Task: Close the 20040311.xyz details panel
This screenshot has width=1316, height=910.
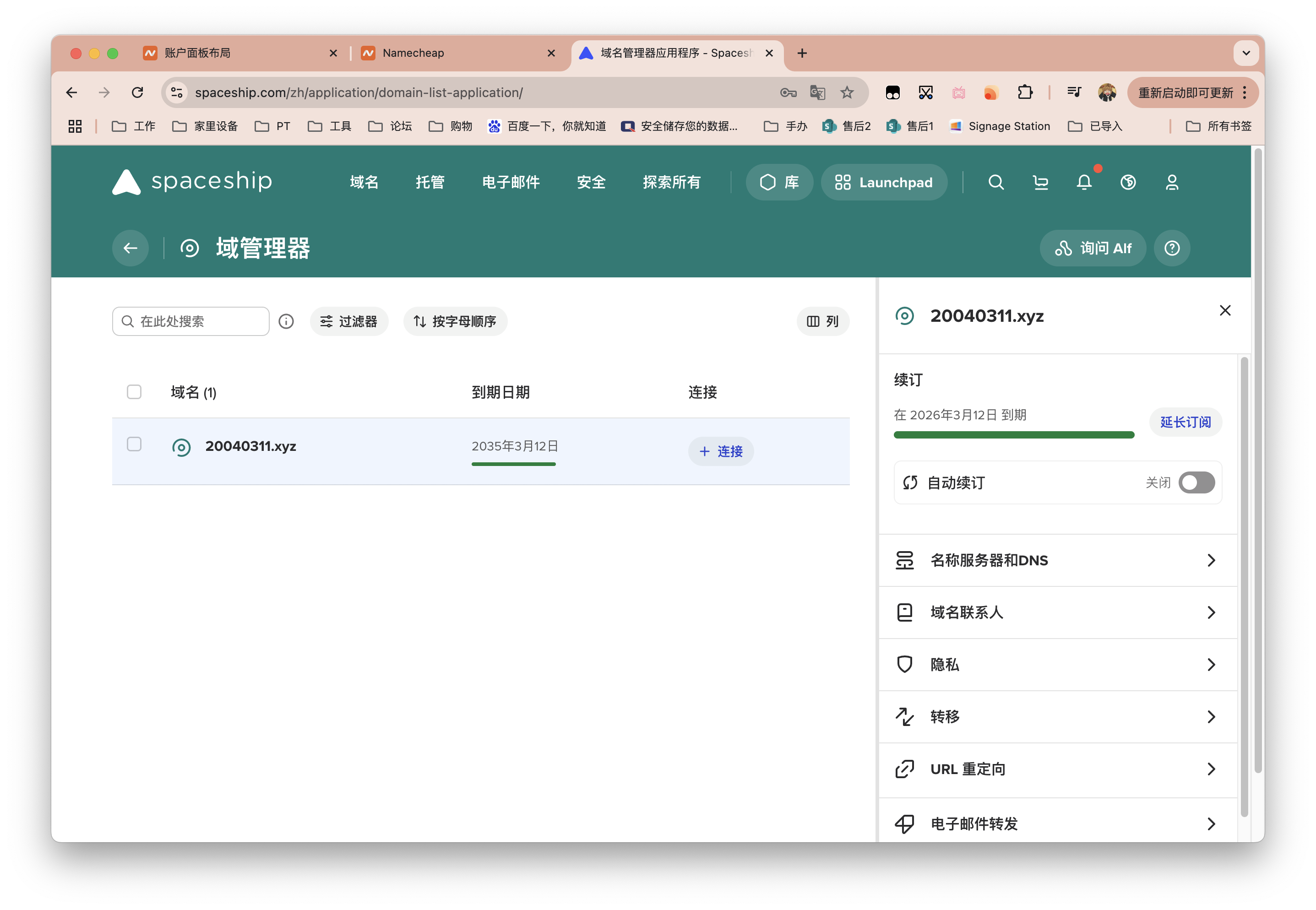Action: point(1225,311)
